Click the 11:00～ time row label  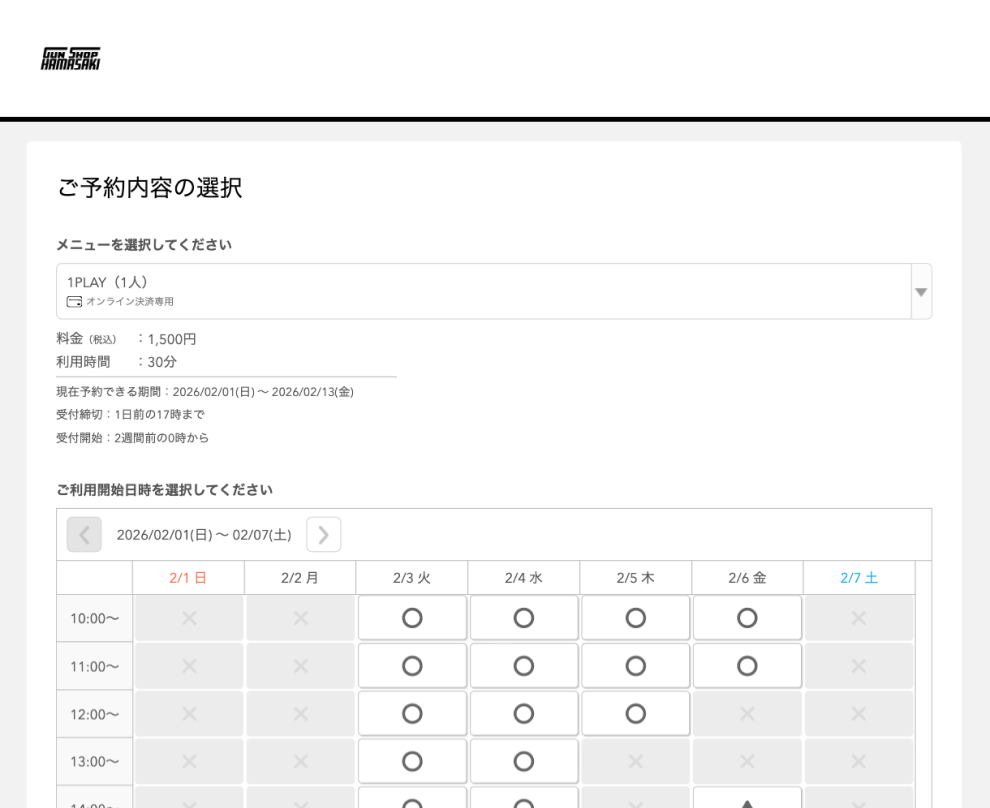pos(94,665)
